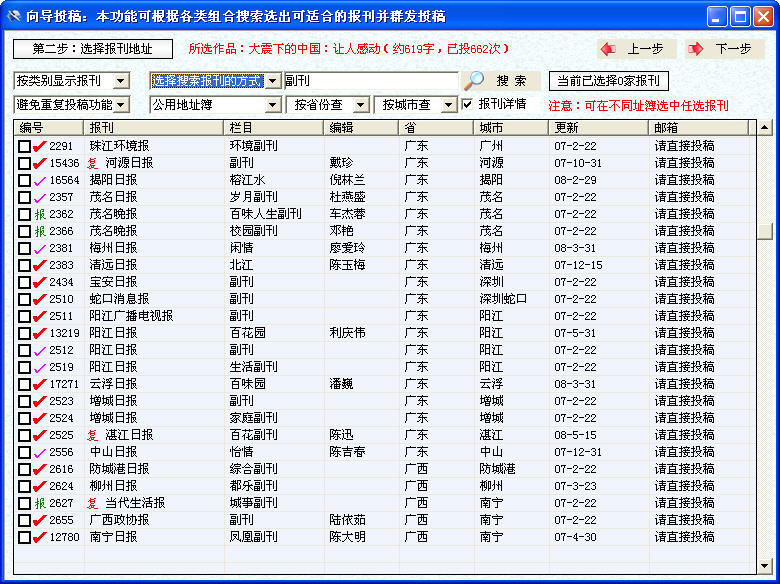Click the red check mark on row 2291
The image size is (780, 584).
pyautogui.click(x=39, y=146)
